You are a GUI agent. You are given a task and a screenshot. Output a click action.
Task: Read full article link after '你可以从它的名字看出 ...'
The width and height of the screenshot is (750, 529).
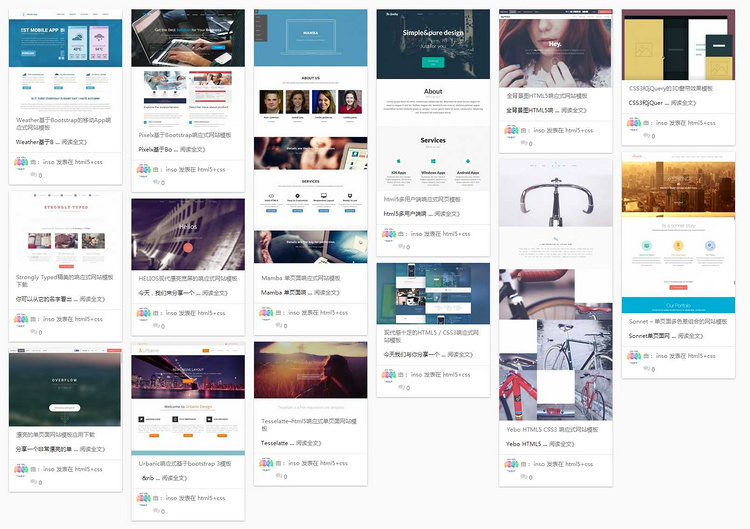click(x=92, y=299)
